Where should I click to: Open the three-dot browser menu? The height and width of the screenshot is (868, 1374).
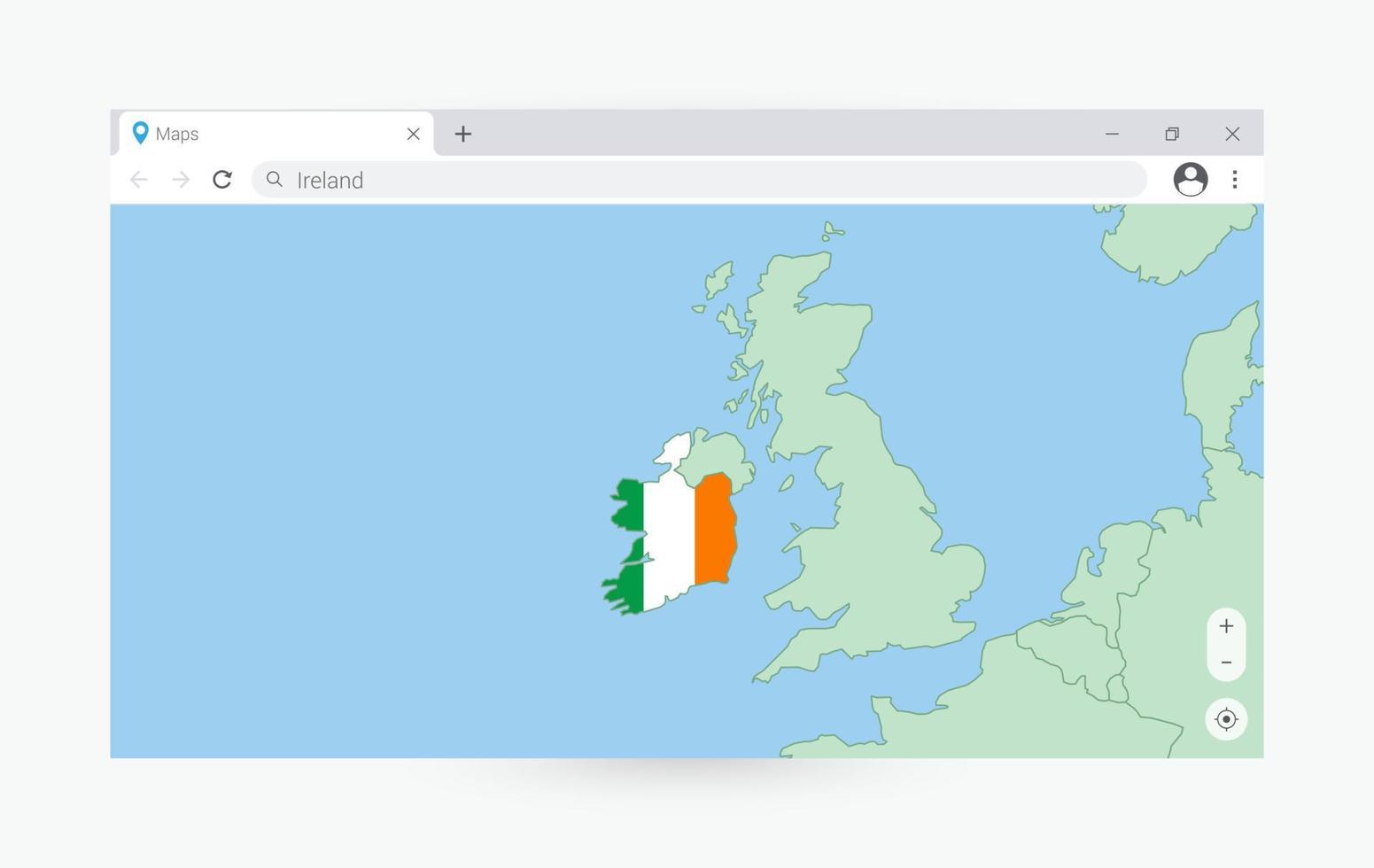click(x=1234, y=180)
